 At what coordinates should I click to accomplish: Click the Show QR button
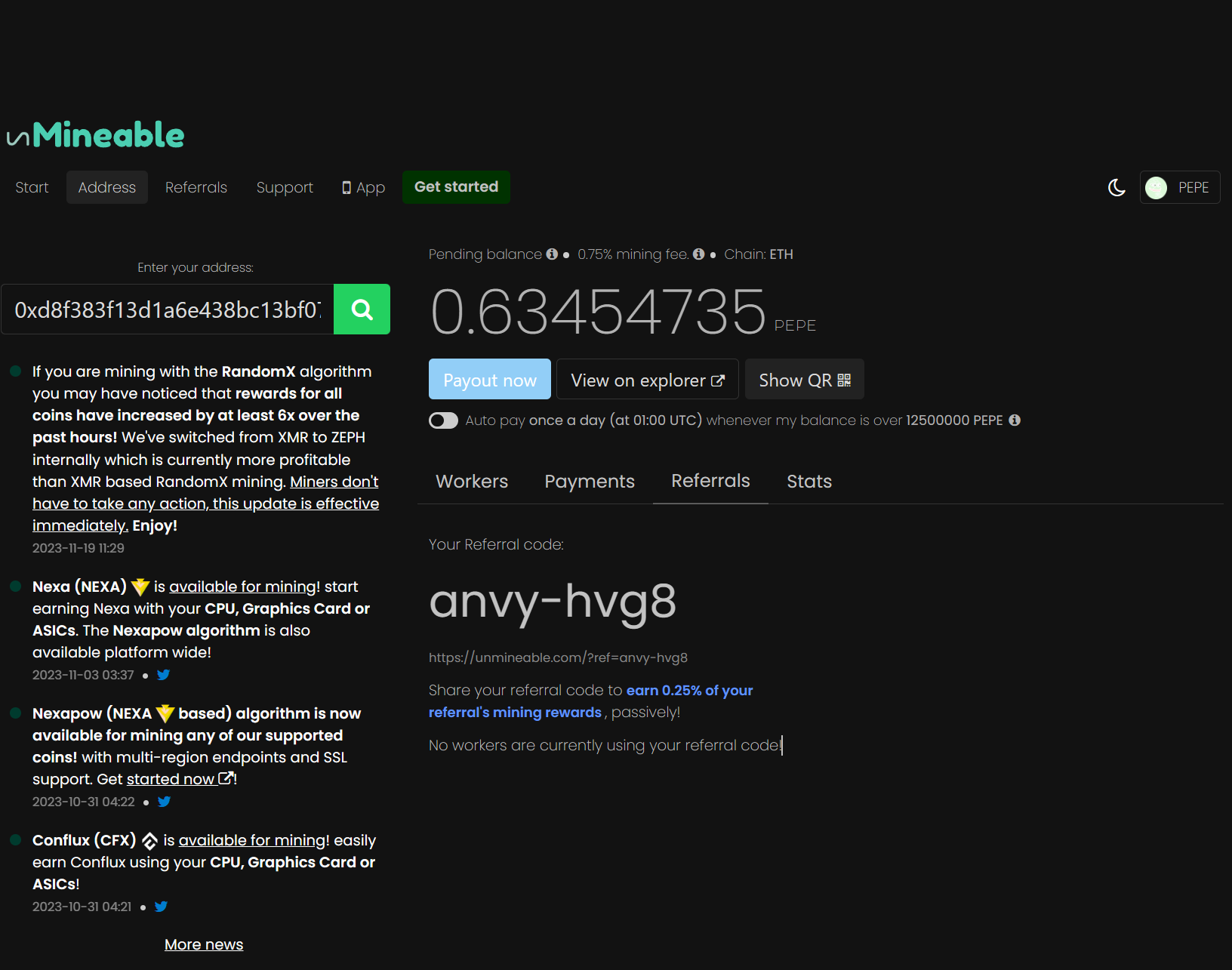tap(805, 380)
